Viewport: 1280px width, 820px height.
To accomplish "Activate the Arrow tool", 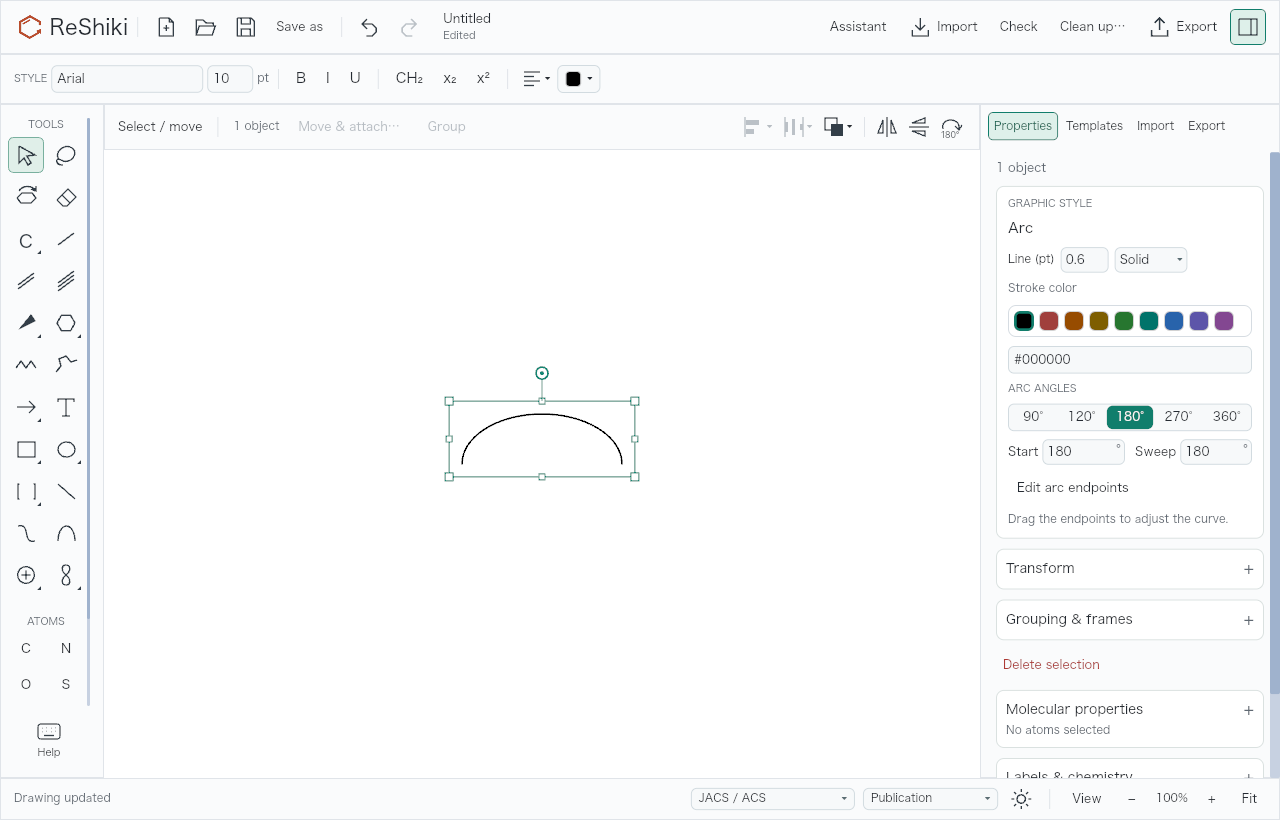I will click(26, 407).
